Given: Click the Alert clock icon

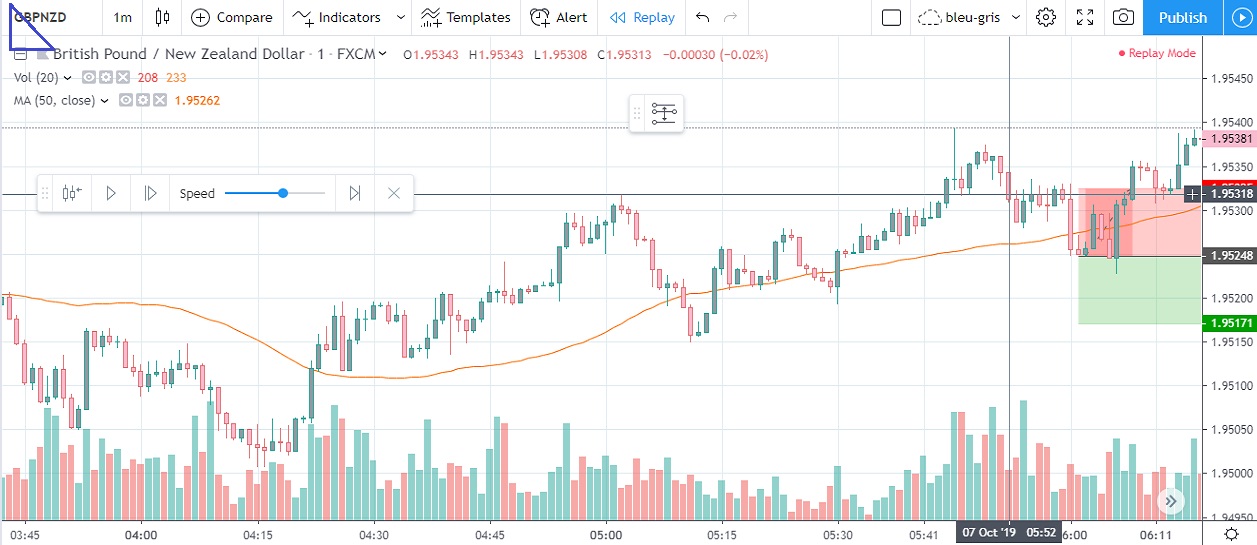Looking at the screenshot, I should coord(540,17).
